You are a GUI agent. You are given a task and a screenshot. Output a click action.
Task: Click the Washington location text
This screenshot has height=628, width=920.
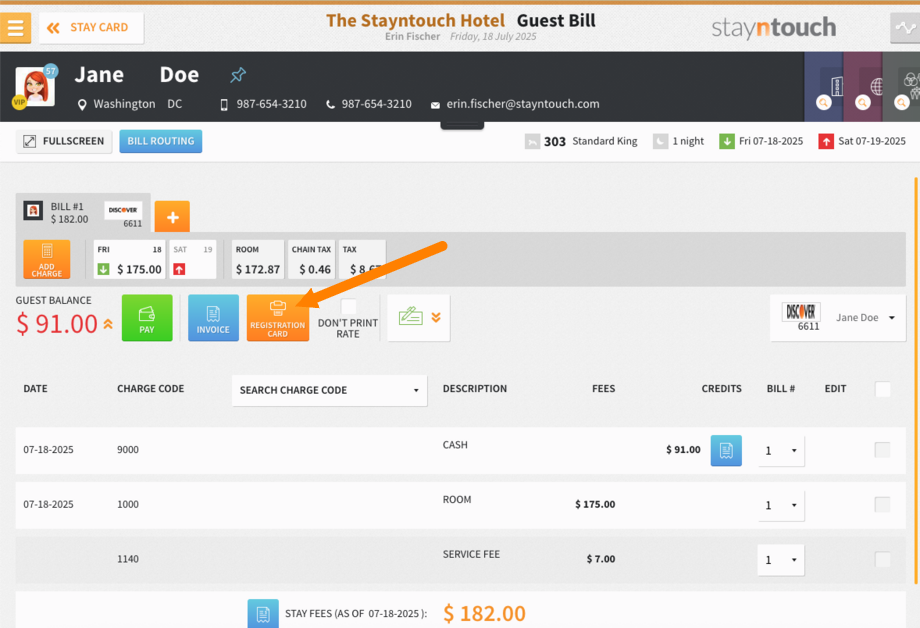click(x=124, y=104)
